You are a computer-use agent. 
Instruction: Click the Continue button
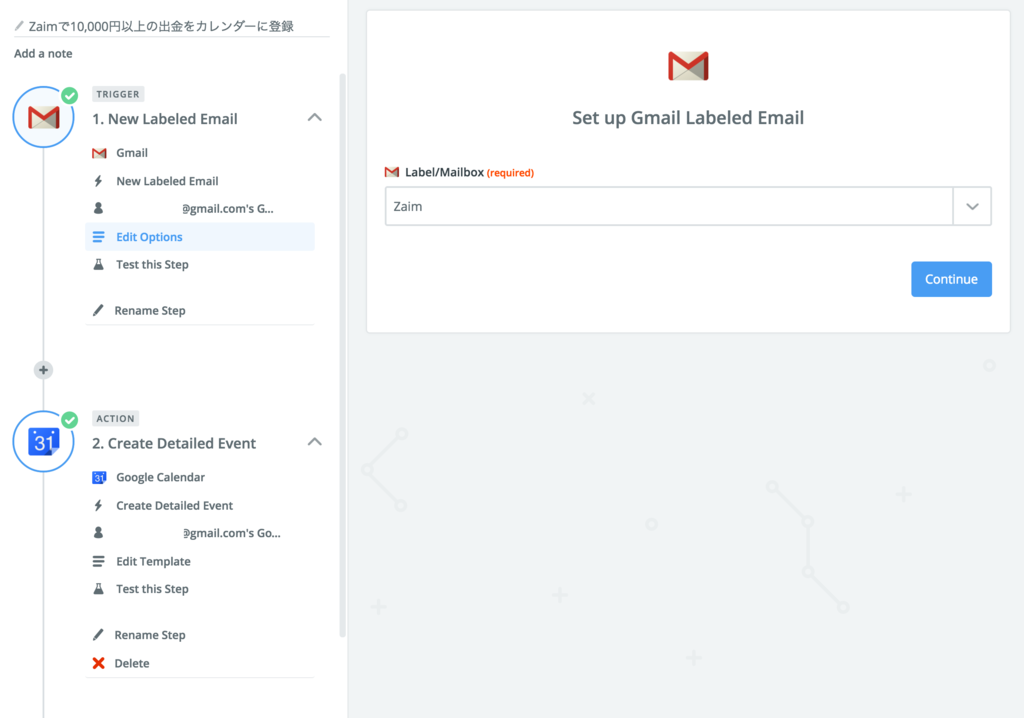952,279
